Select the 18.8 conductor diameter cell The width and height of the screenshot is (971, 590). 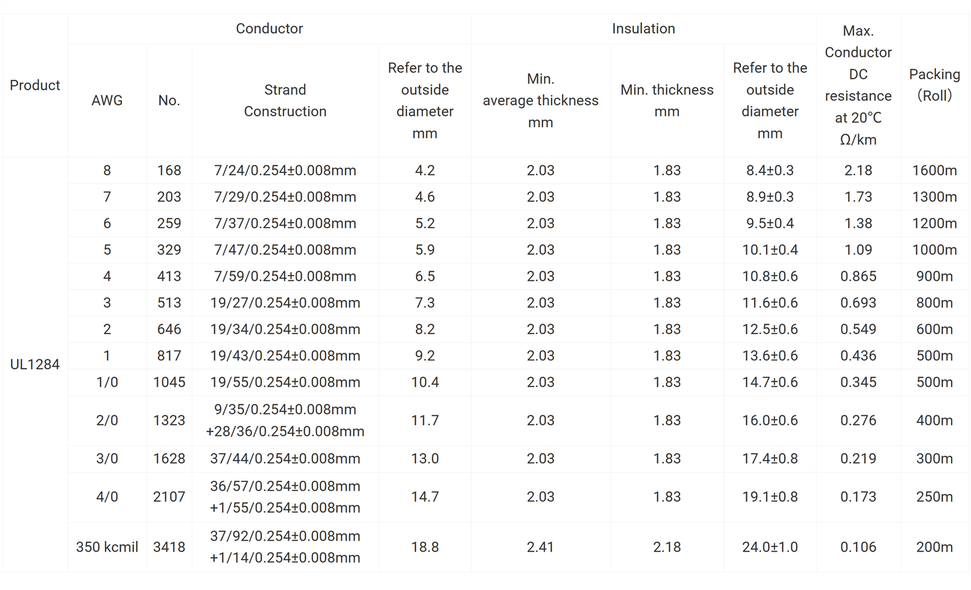[x=425, y=547]
